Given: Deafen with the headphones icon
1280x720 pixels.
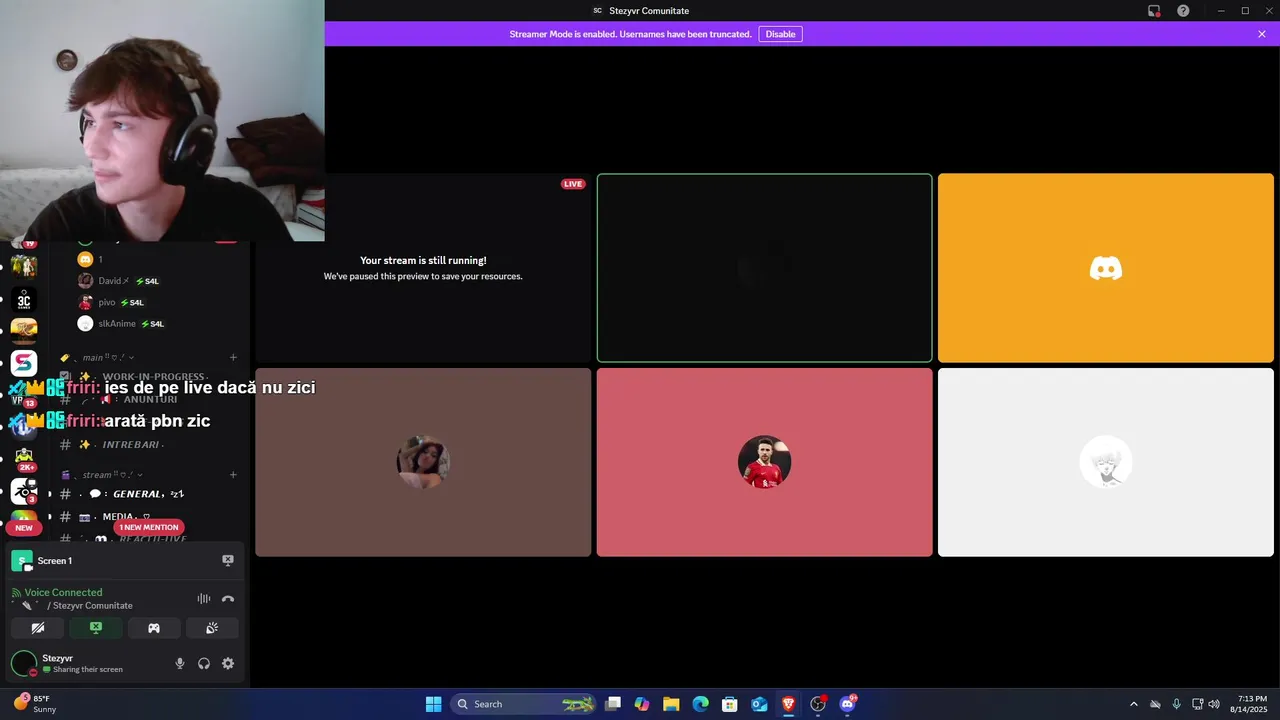Looking at the screenshot, I should click(x=204, y=663).
